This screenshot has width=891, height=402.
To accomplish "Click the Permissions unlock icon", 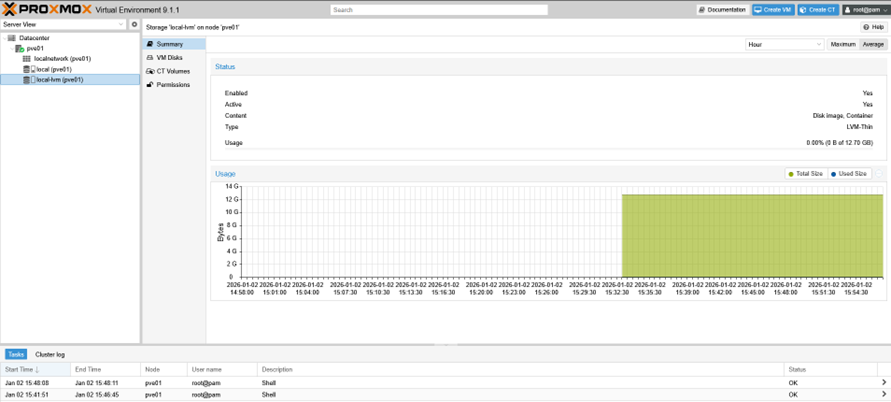I will pyautogui.click(x=150, y=85).
